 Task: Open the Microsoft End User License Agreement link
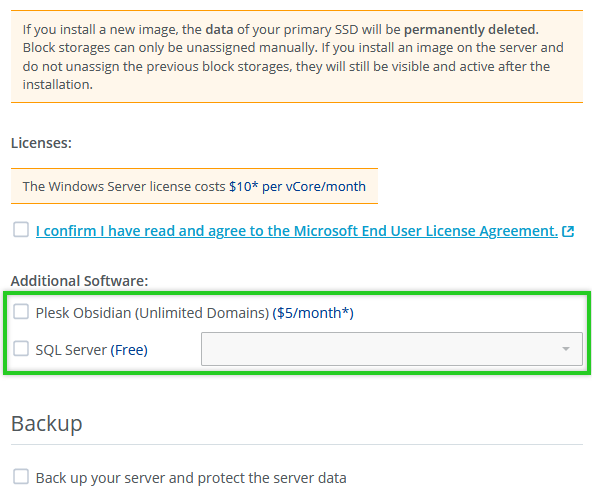[x=297, y=231]
